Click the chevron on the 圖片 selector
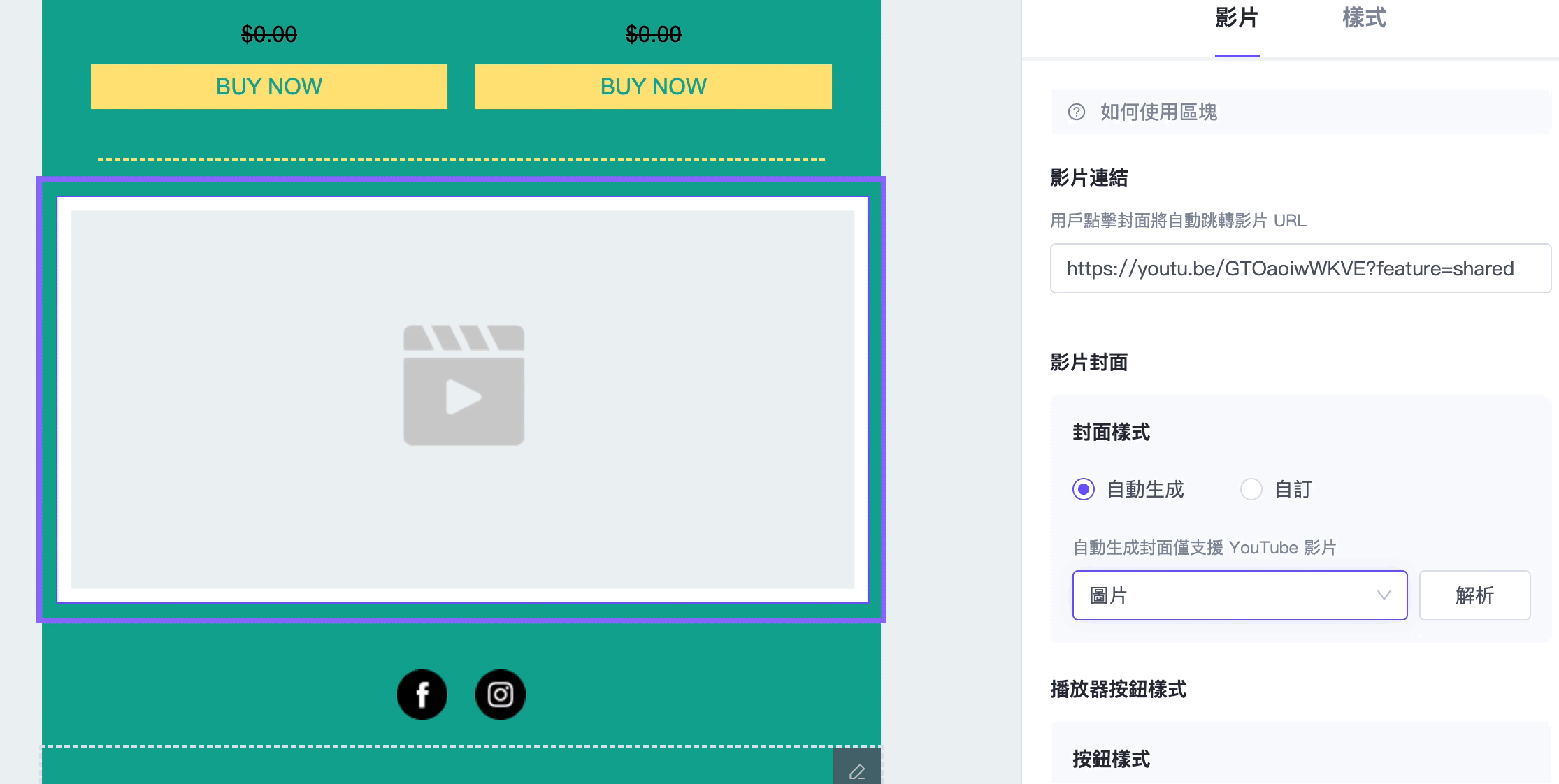The height and width of the screenshot is (784, 1559). click(x=1383, y=595)
